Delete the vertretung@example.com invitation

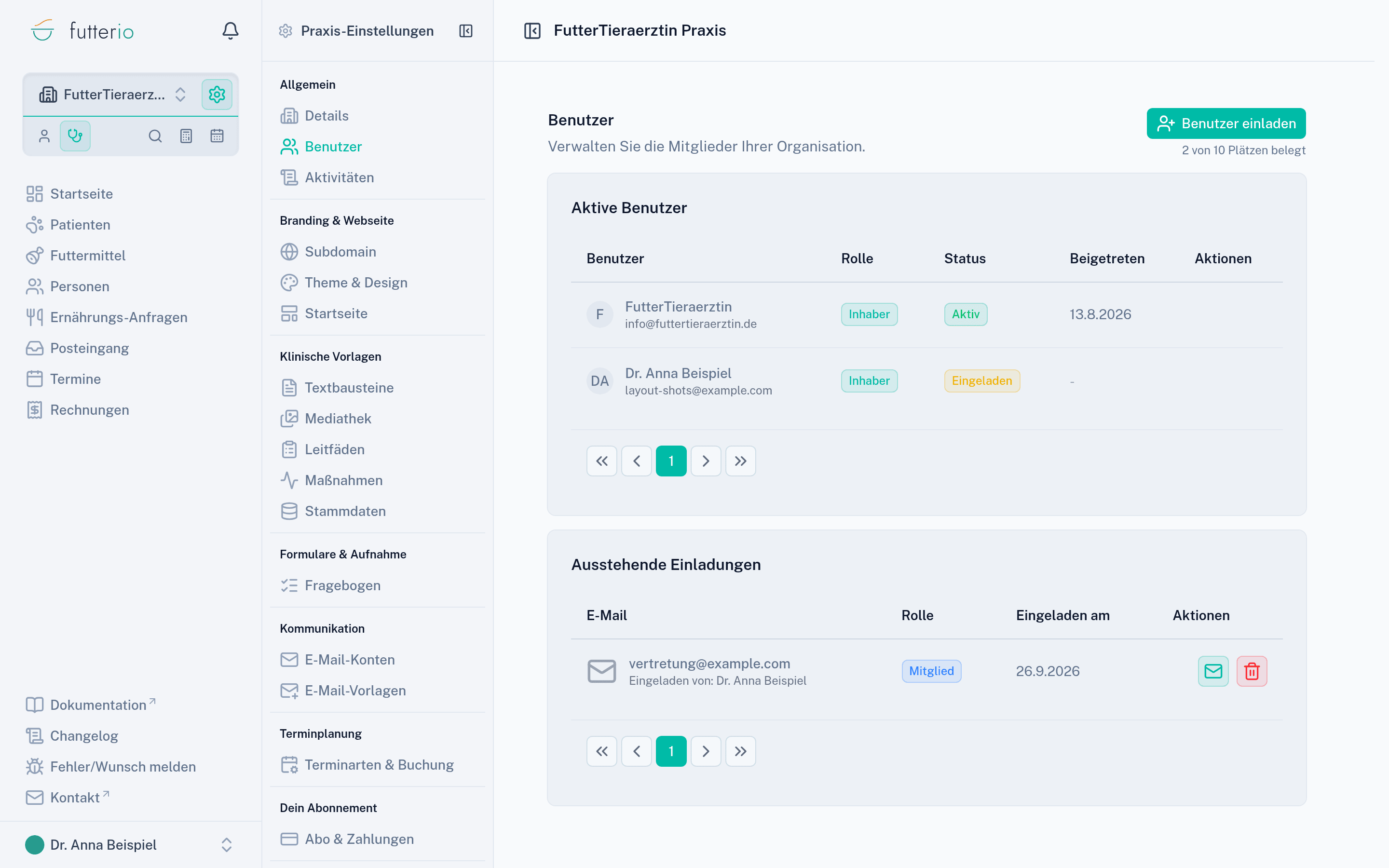[x=1251, y=670]
